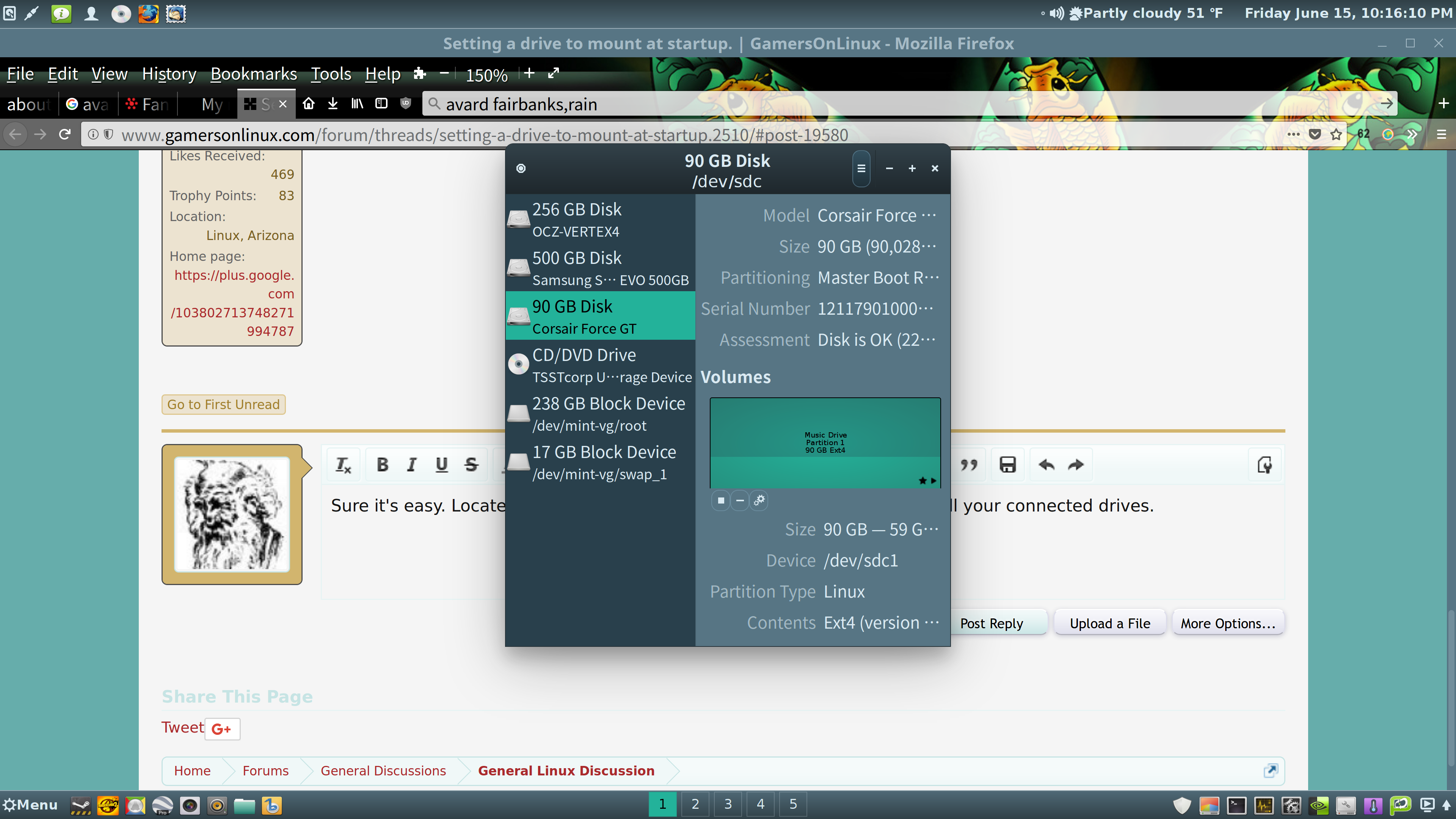1456x819 pixels.
Task: Select the 256 GB OCZ-VERTEX4 disk
Action: click(x=600, y=219)
